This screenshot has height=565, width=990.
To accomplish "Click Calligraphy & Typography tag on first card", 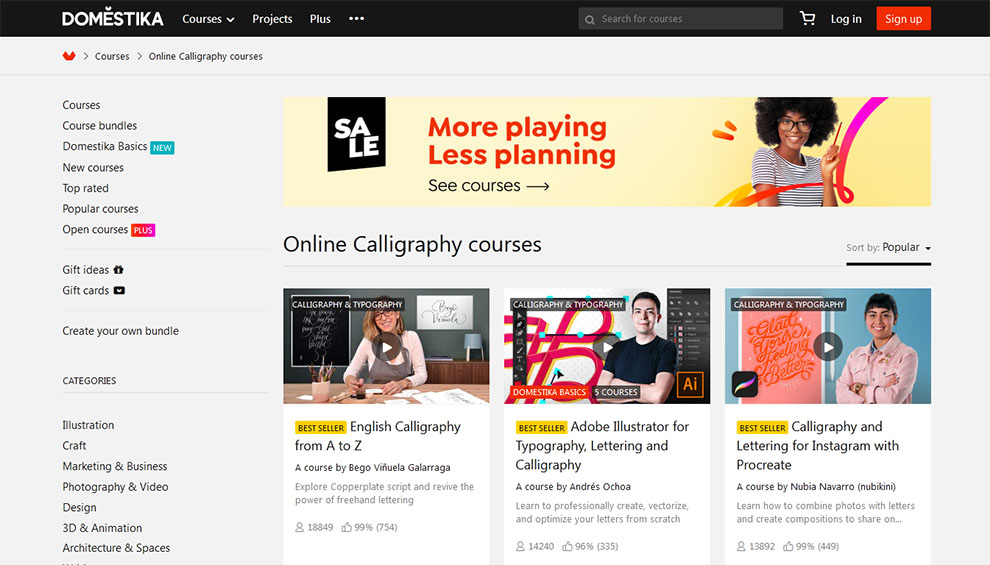I will [347, 304].
